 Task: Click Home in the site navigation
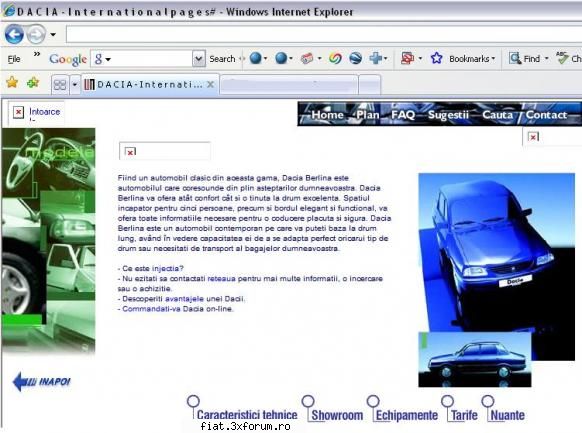tap(327, 115)
